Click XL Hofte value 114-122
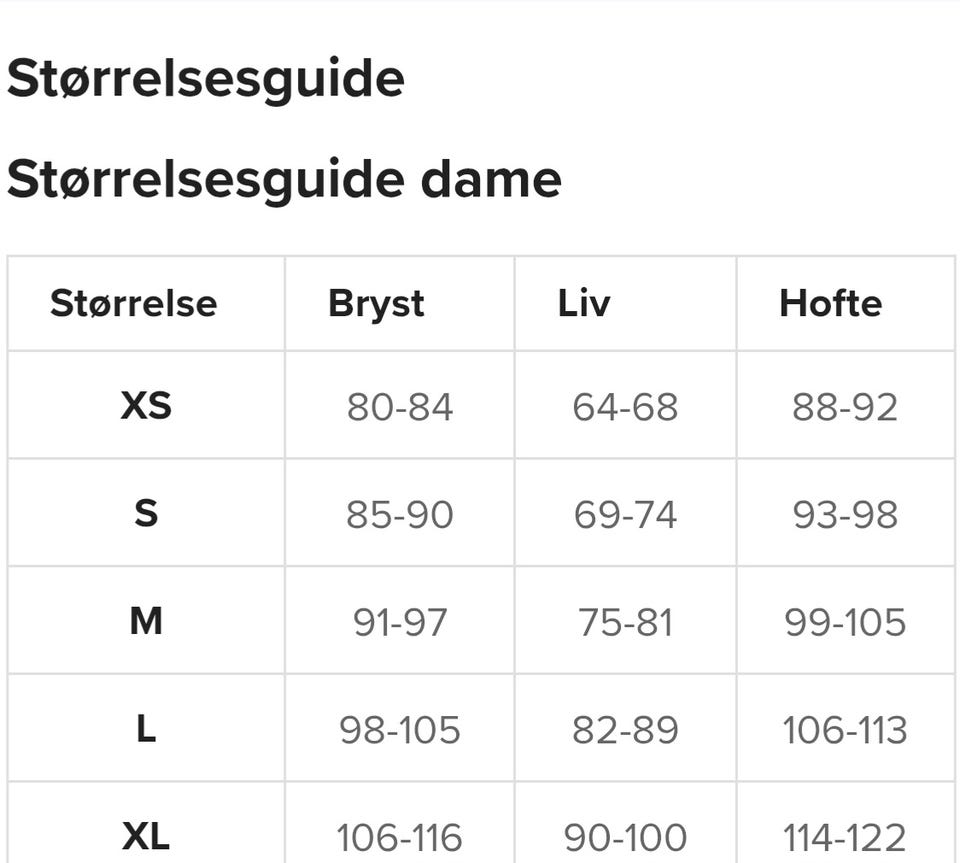This screenshot has height=863, width=960. (x=845, y=837)
